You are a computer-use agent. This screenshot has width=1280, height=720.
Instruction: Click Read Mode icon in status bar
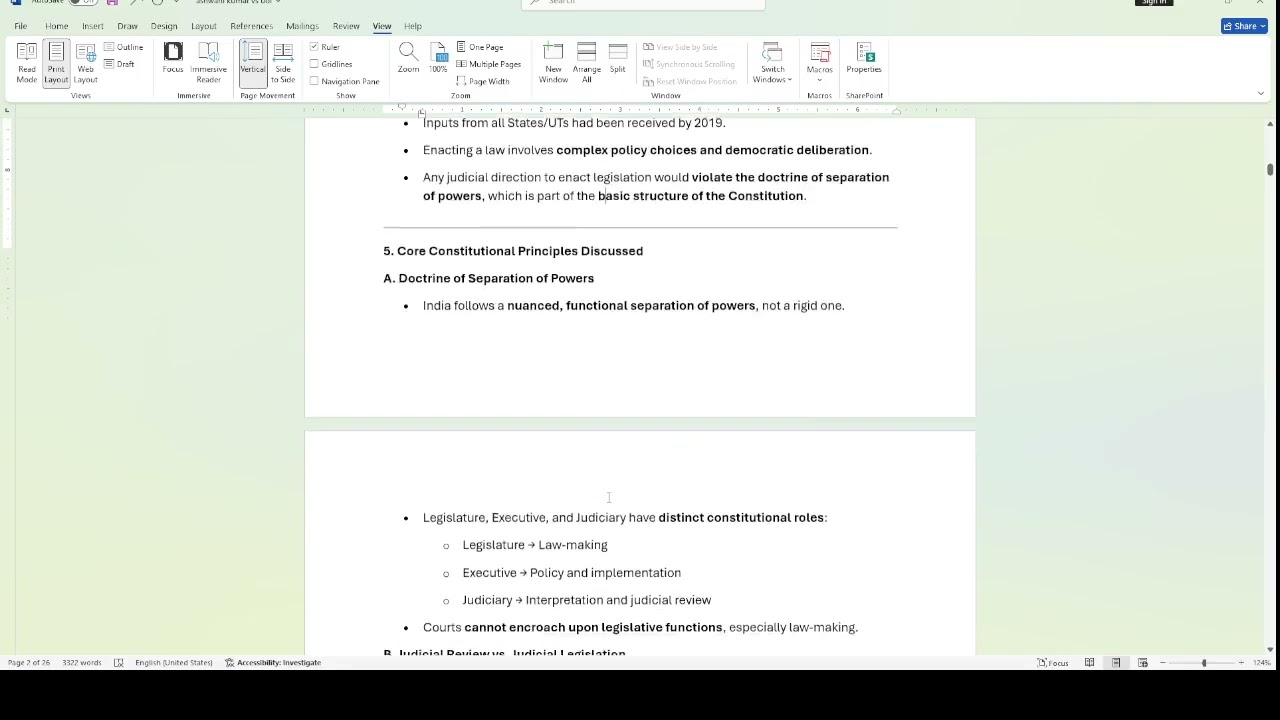point(1089,663)
